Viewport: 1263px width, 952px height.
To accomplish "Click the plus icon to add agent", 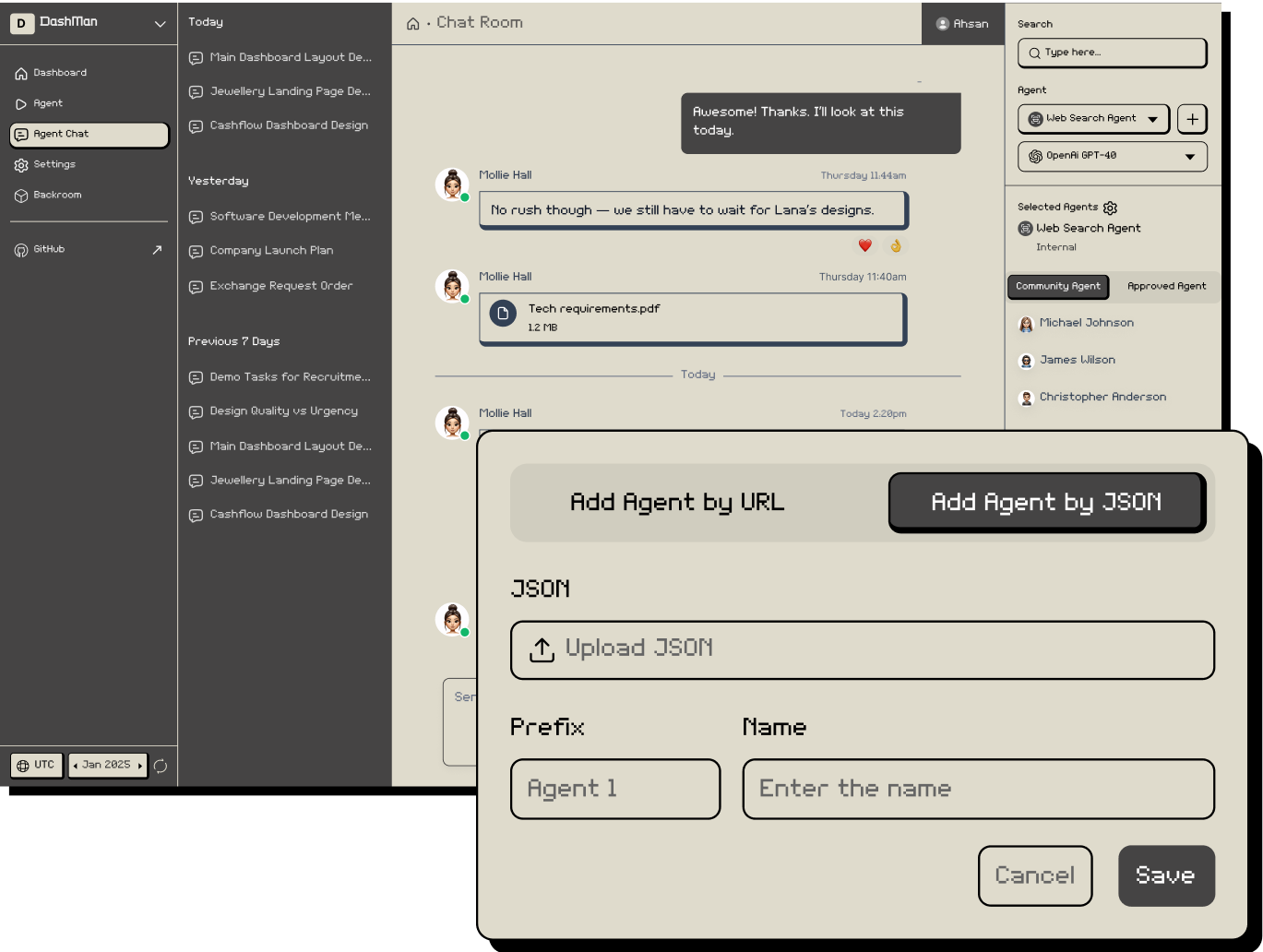I will (x=1192, y=119).
